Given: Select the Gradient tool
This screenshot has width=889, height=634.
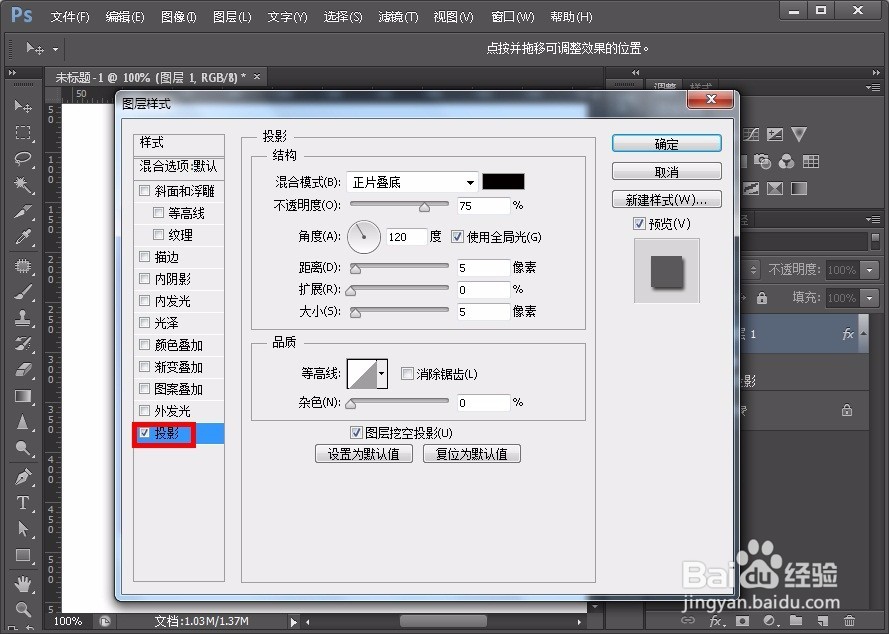Looking at the screenshot, I should 23,396.
